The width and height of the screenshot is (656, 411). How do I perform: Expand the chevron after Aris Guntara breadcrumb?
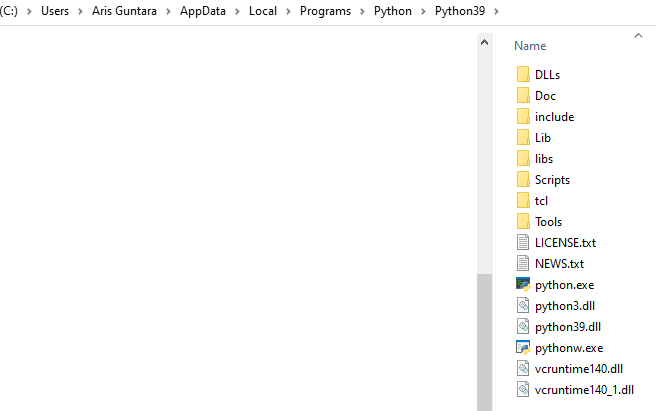point(168,11)
